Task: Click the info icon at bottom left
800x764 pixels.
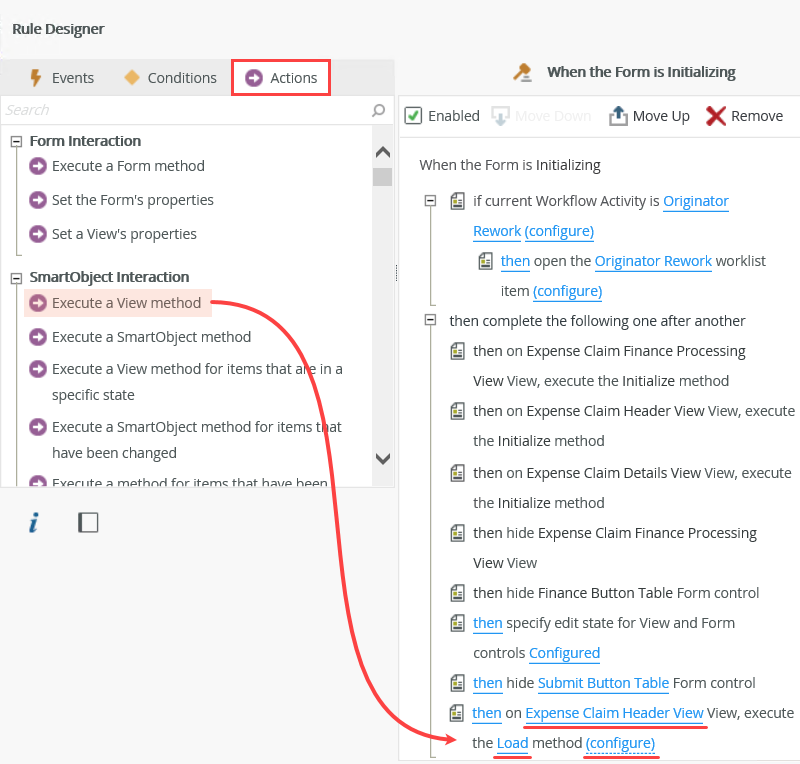Action: pos(33,521)
